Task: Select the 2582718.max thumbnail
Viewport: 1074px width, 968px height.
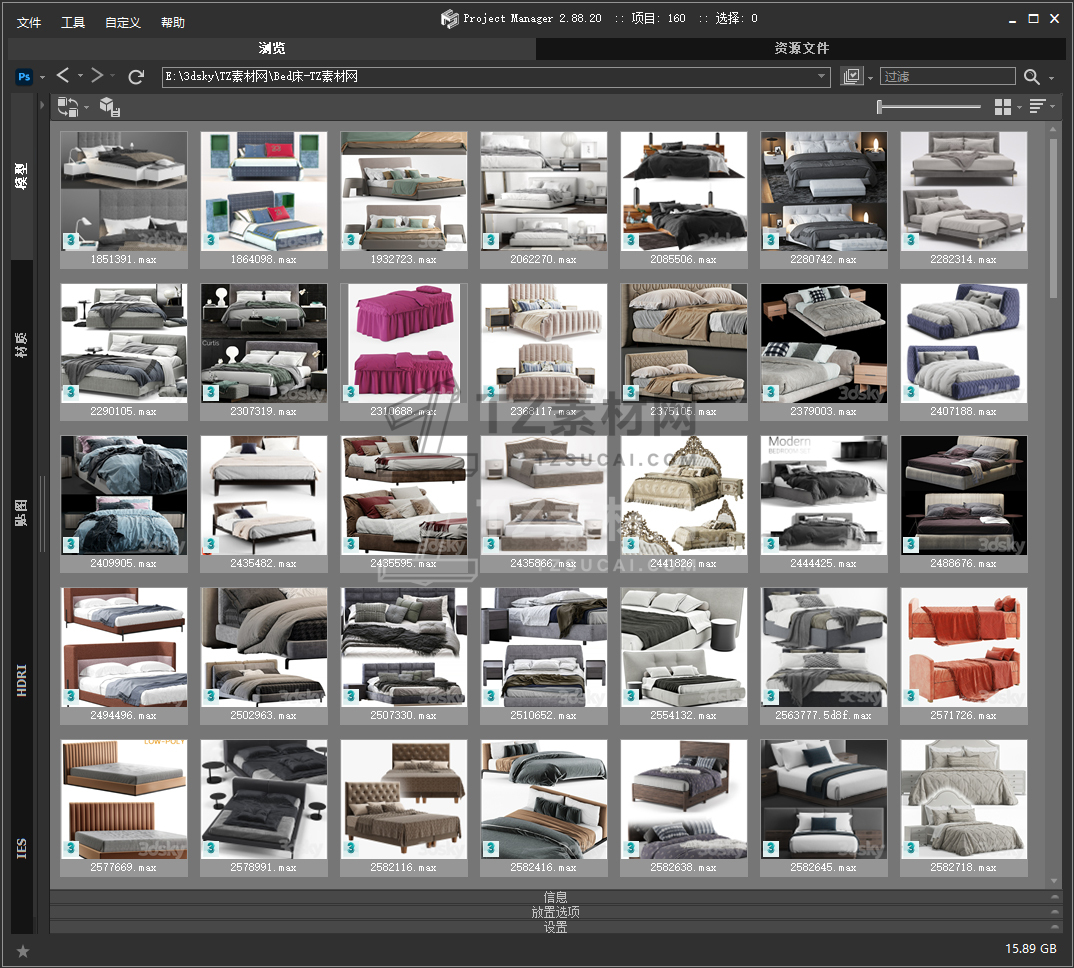Action: [964, 808]
